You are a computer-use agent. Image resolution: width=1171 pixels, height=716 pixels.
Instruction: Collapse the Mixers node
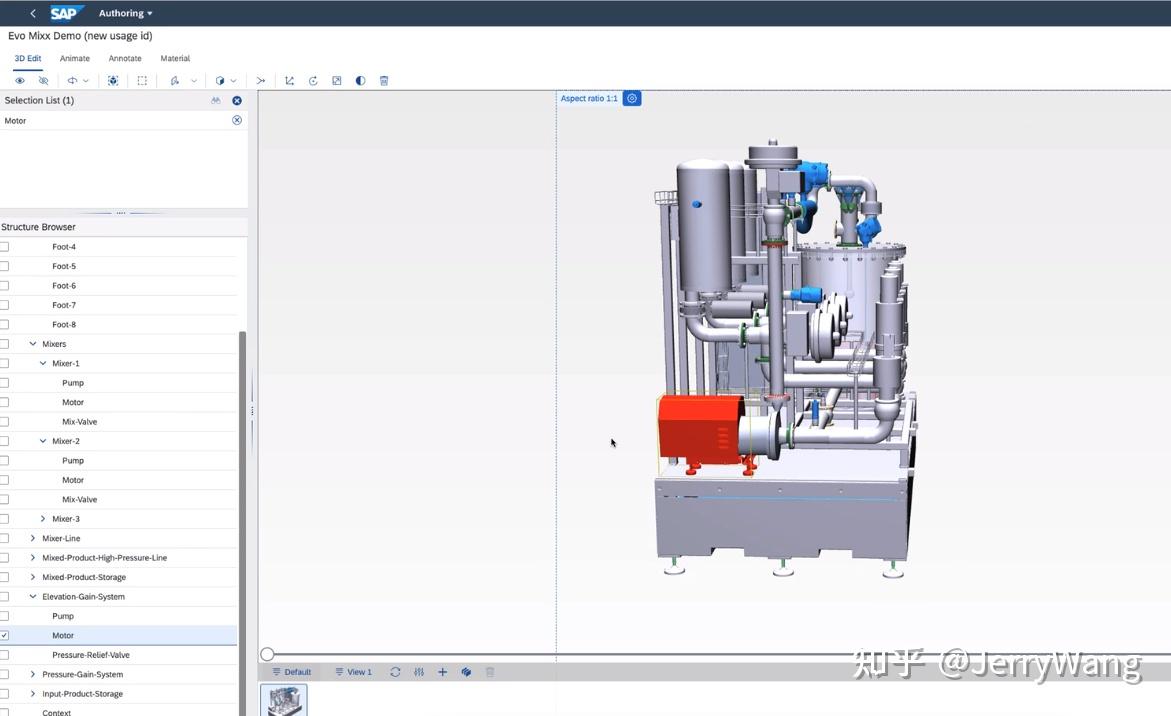pos(32,343)
